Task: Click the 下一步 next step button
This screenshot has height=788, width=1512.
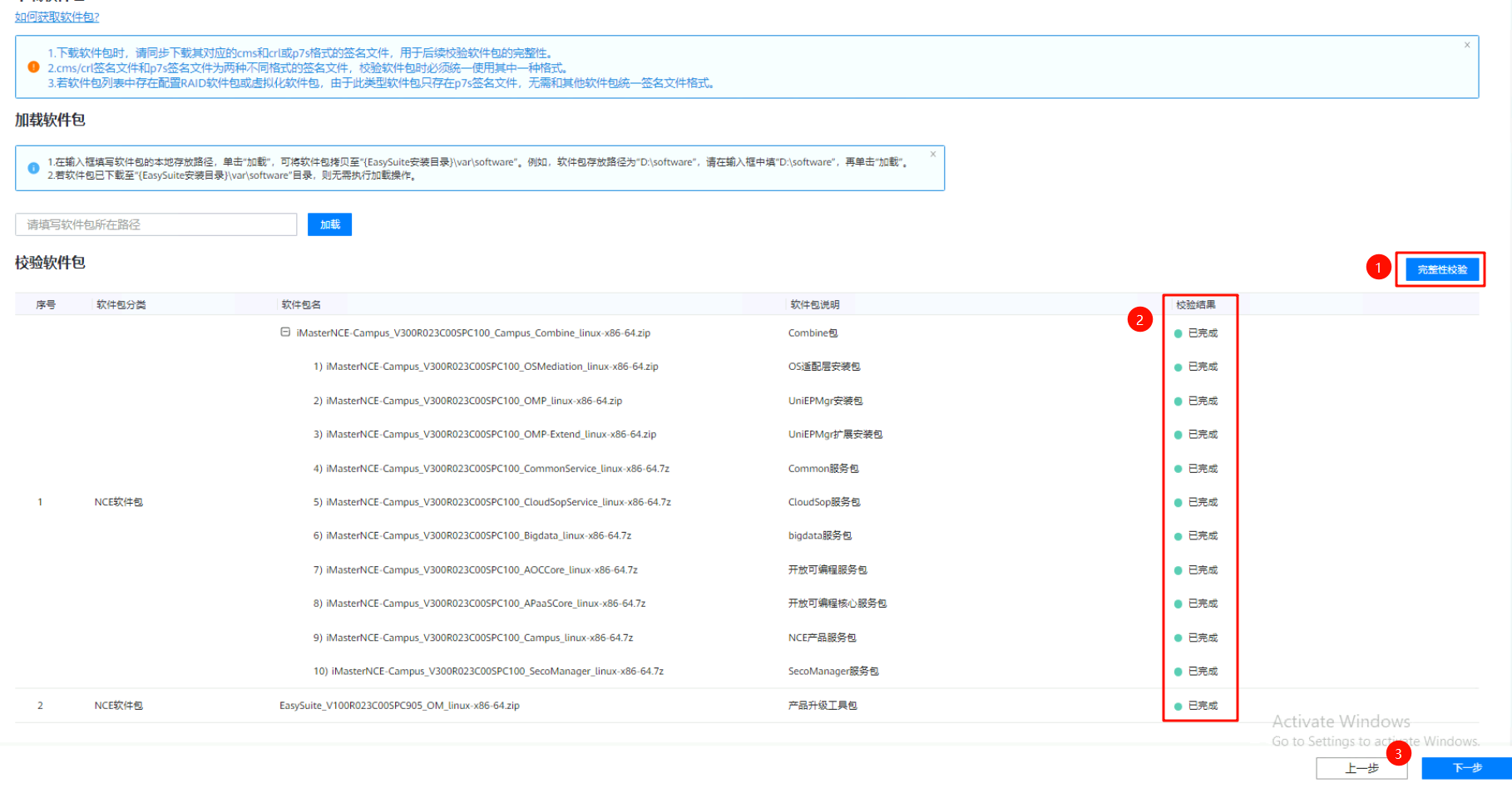Action: coord(1466,768)
